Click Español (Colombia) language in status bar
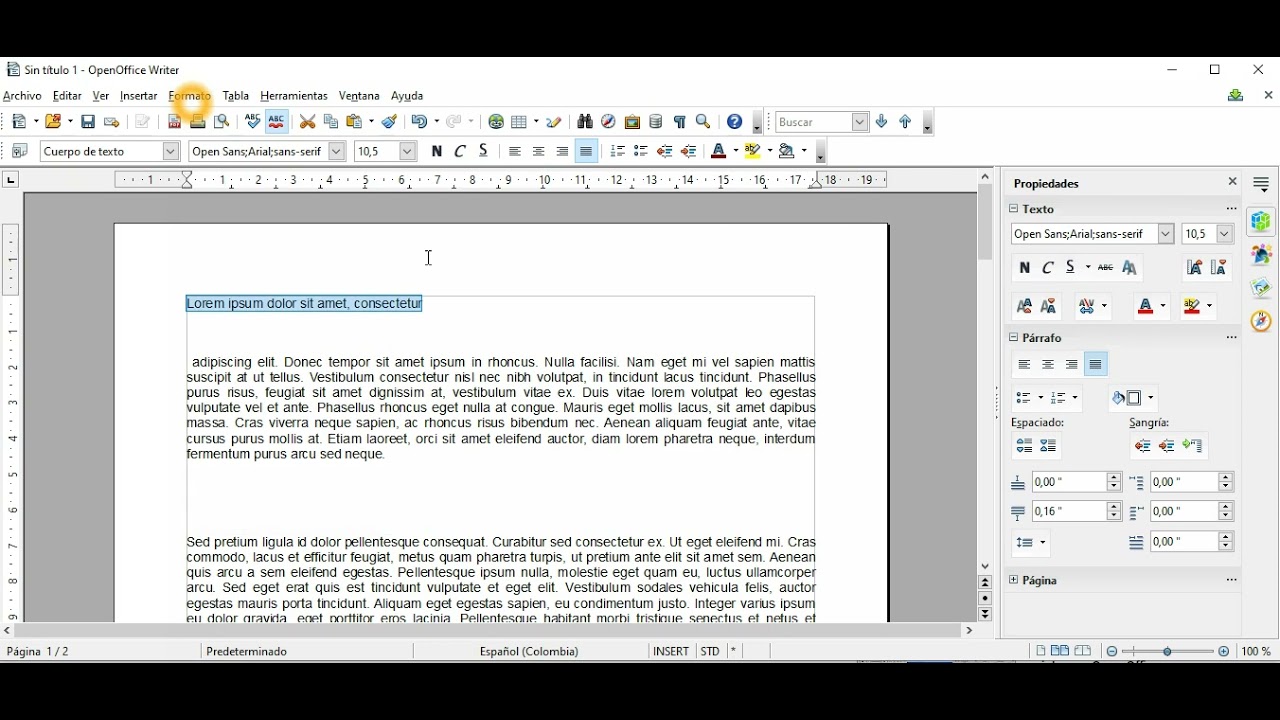 pyautogui.click(x=530, y=652)
